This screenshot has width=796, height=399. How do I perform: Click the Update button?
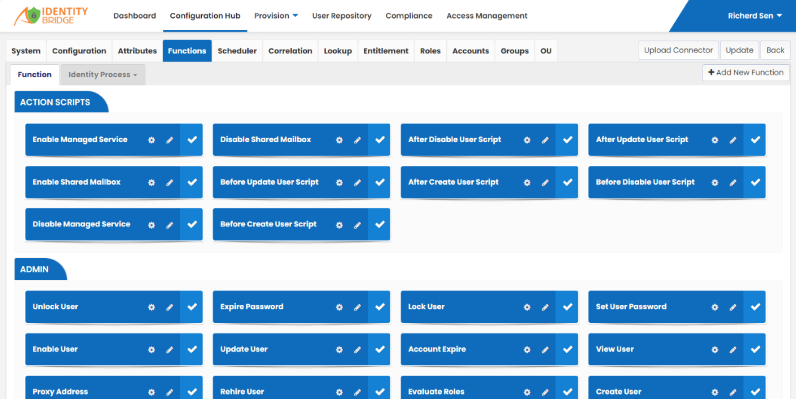(739, 50)
